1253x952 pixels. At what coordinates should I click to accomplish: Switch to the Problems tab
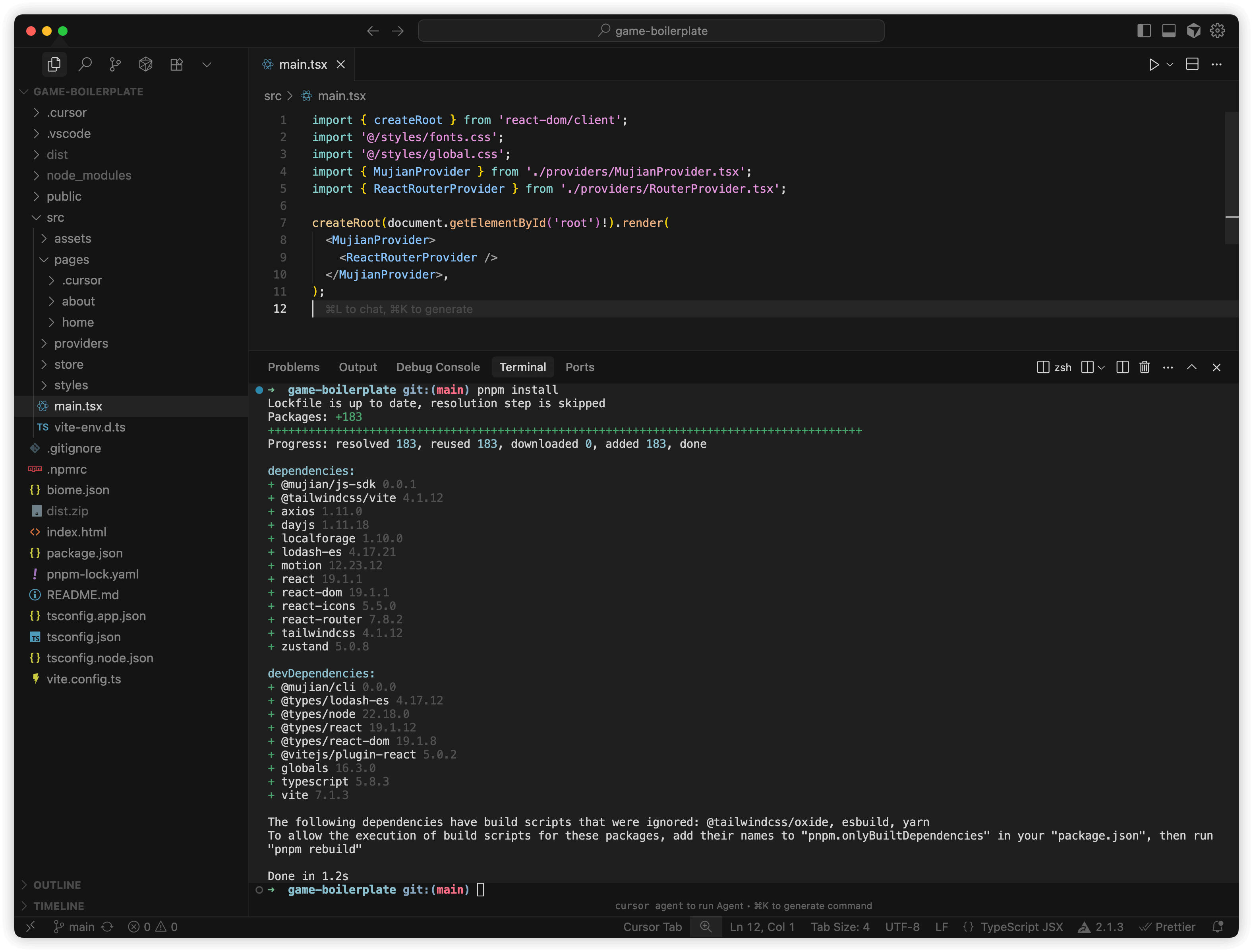[x=294, y=367]
